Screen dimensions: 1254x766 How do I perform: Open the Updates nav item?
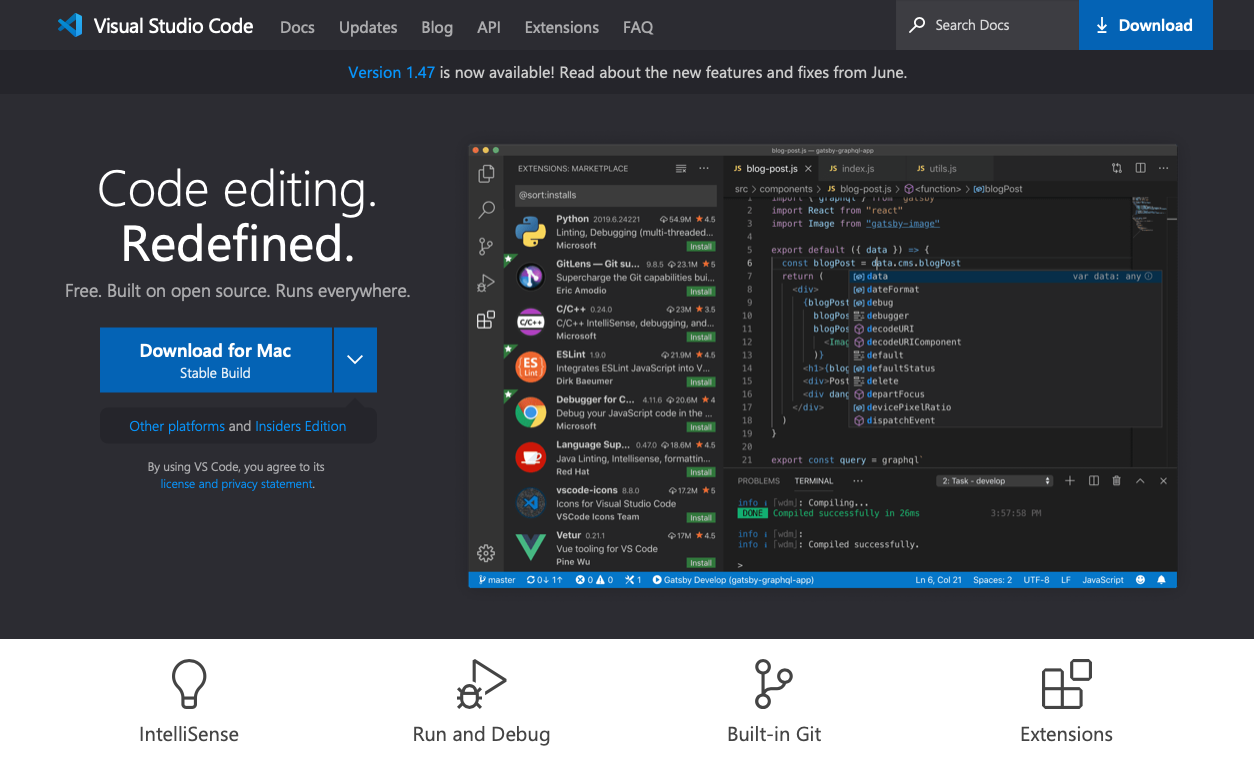pyautogui.click(x=368, y=27)
